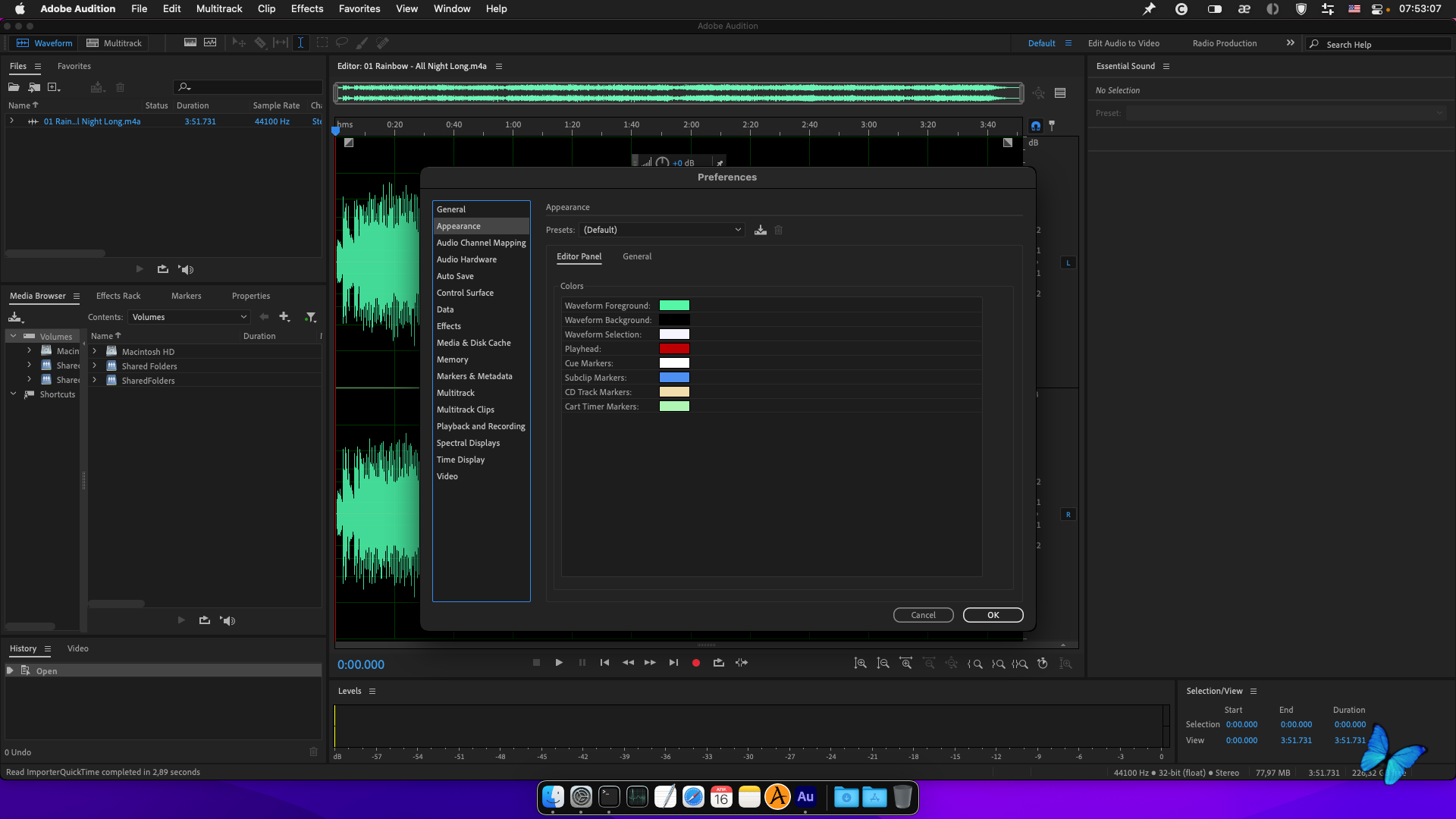Click the Cancel button

pyautogui.click(x=922, y=615)
